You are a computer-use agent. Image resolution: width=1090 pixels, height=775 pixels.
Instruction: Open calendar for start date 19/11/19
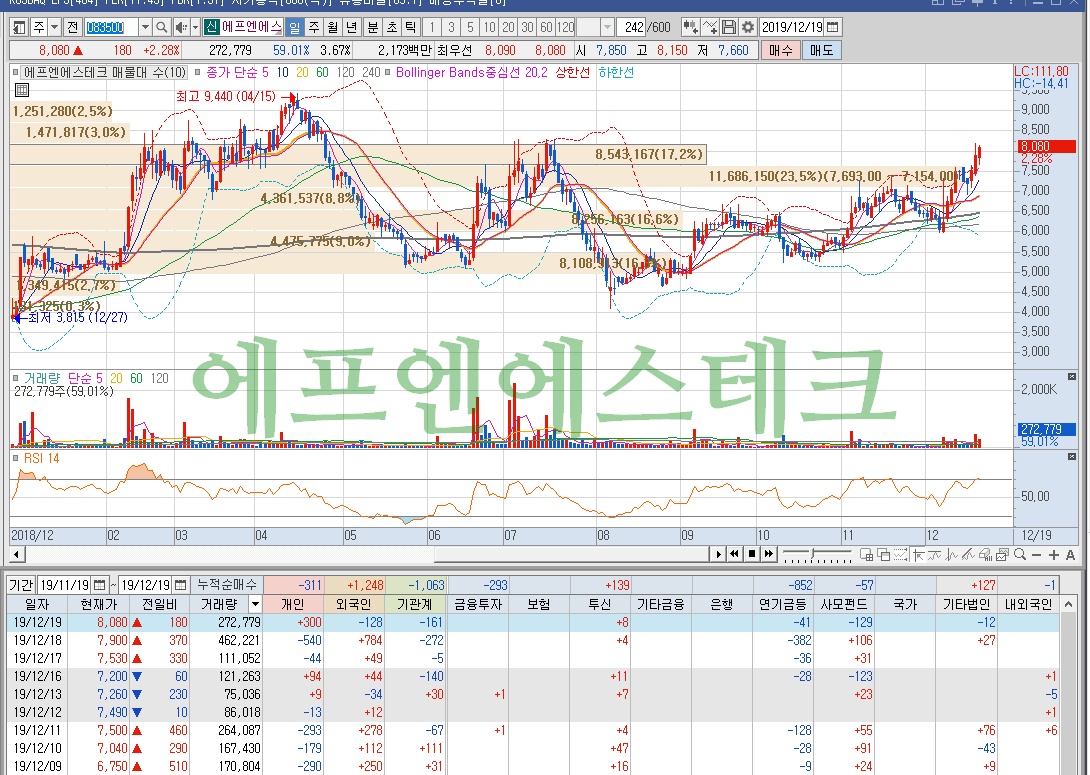[x=99, y=585]
